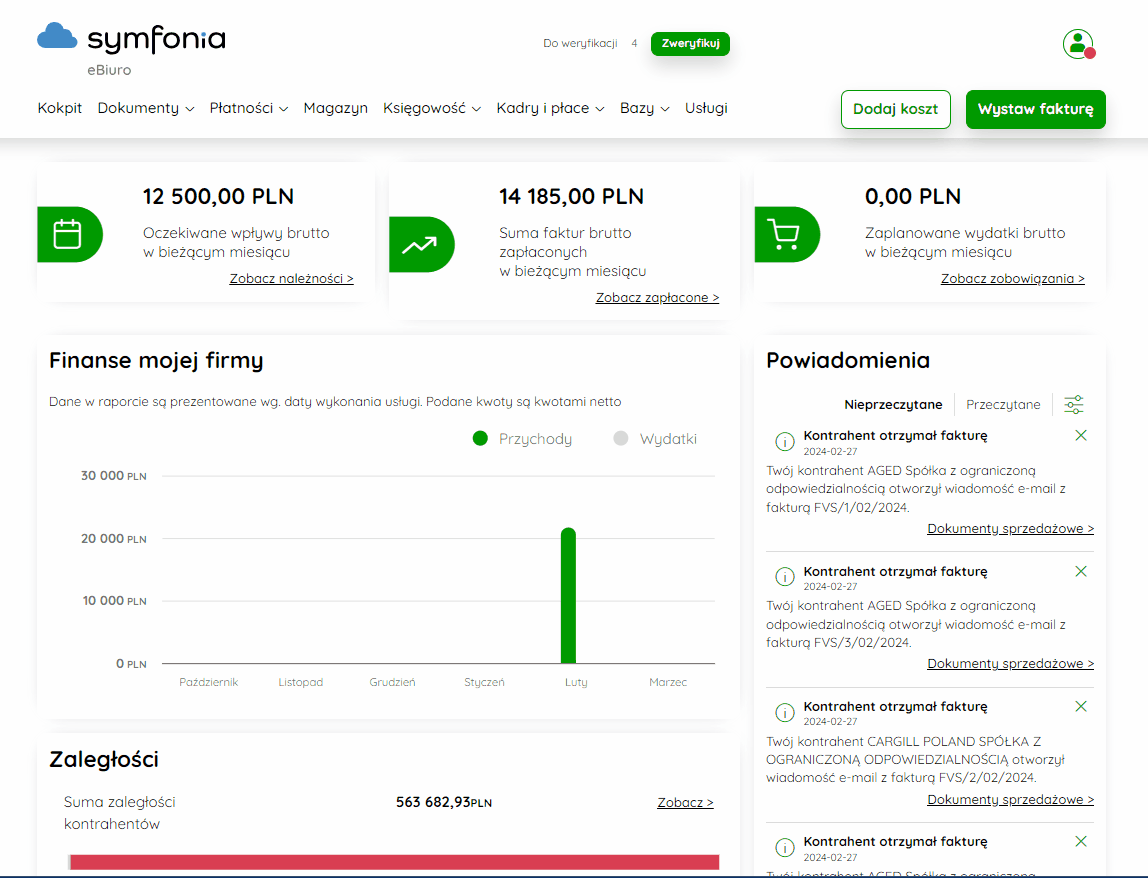Click the green shopping cart icon

(787, 234)
